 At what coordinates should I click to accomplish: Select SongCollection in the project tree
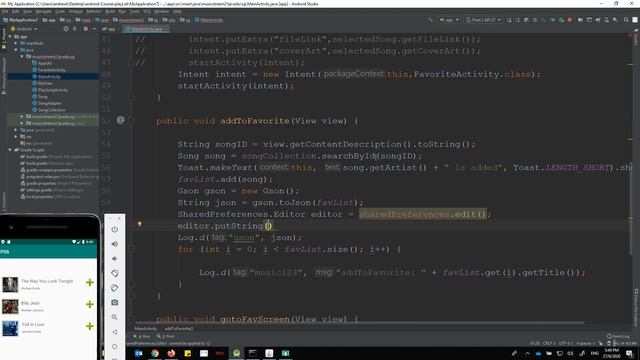tap(51, 110)
